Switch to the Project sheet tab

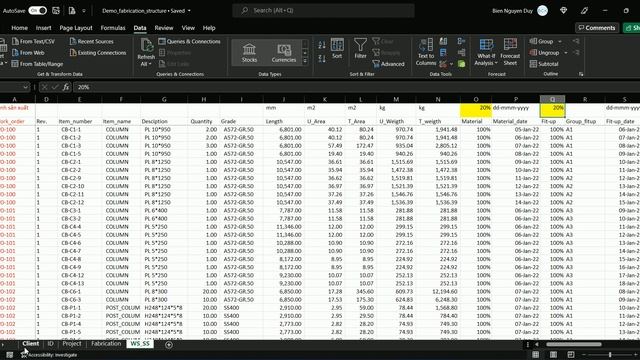(x=72, y=344)
